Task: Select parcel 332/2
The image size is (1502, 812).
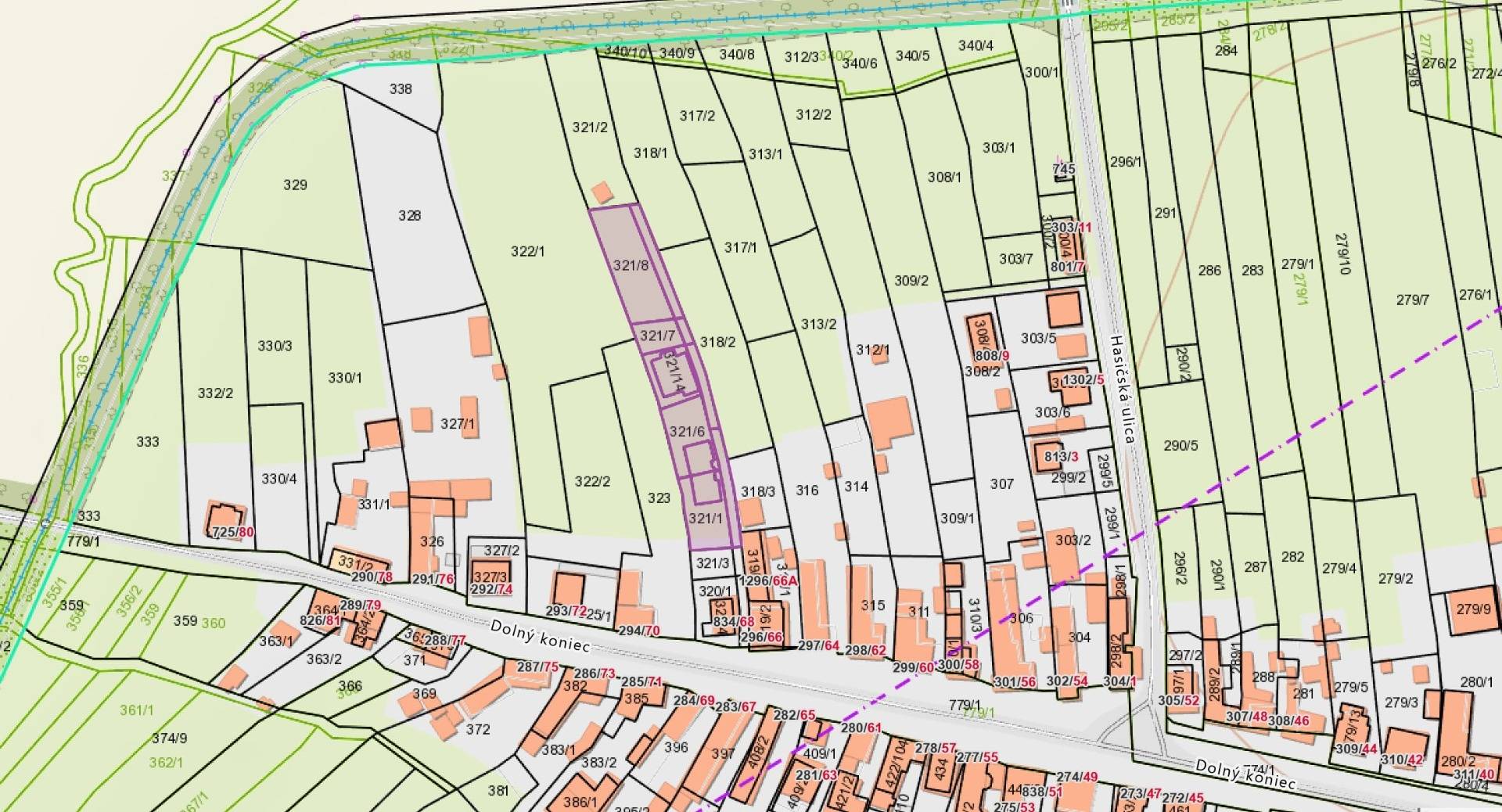Action: pos(215,393)
